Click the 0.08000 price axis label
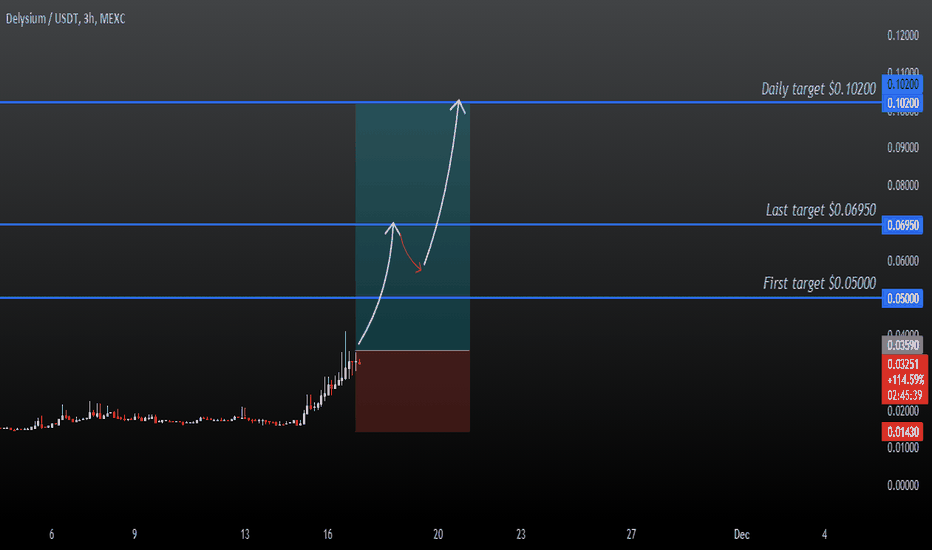This screenshot has height=550, width=932. pyautogui.click(x=903, y=186)
